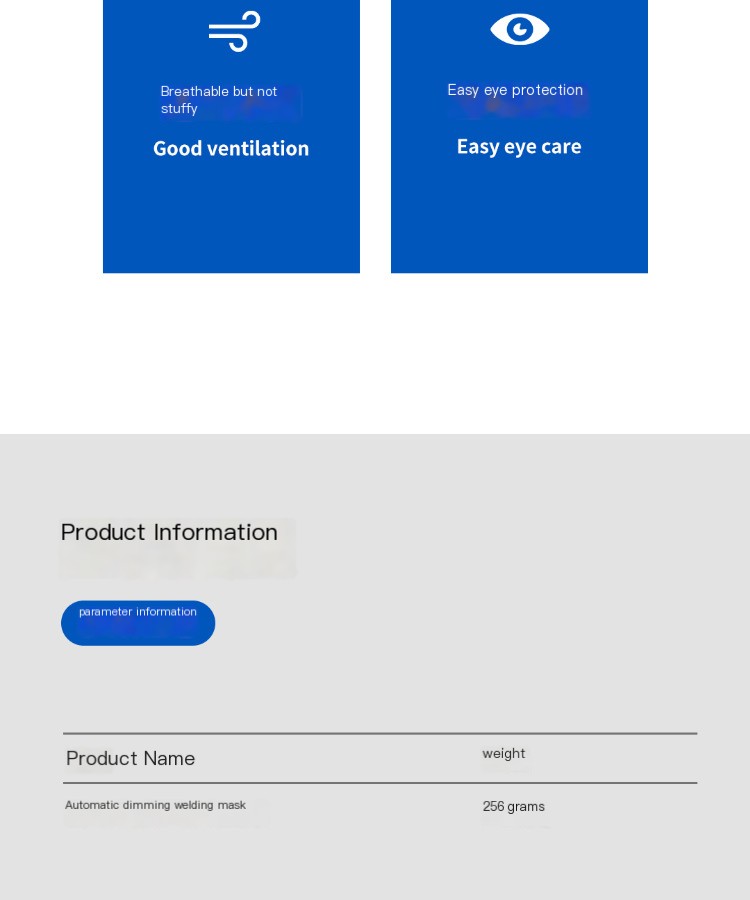Click the 'Easy eye protection' subtitle
The height and width of the screenshot is (900, 750).
(515, 90)
